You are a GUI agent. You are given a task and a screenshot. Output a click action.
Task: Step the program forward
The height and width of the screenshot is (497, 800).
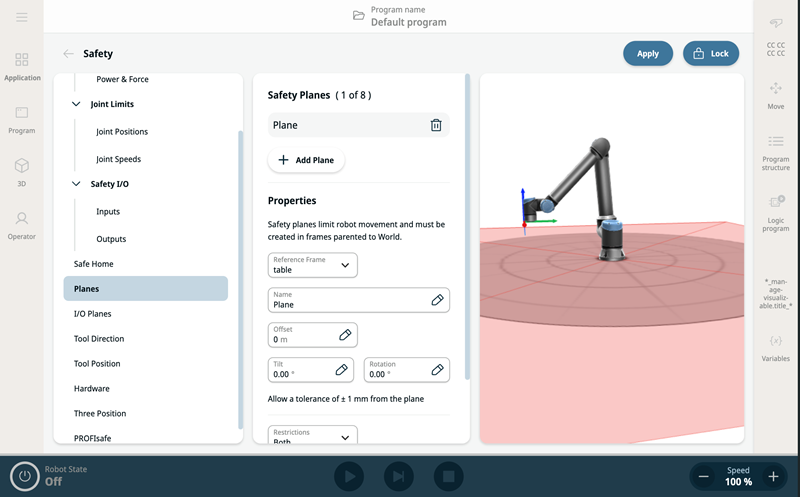(x=398, y=477)
